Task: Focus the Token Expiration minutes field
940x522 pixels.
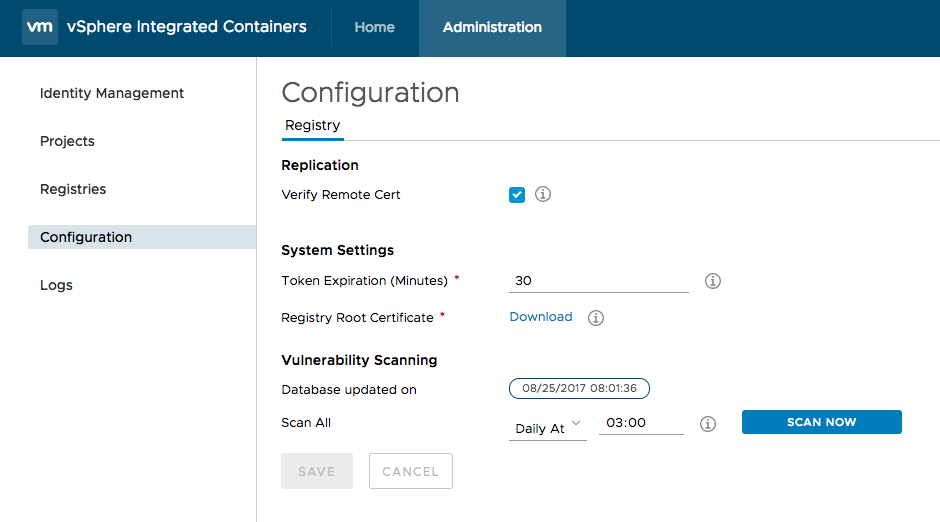Action: 598,280
